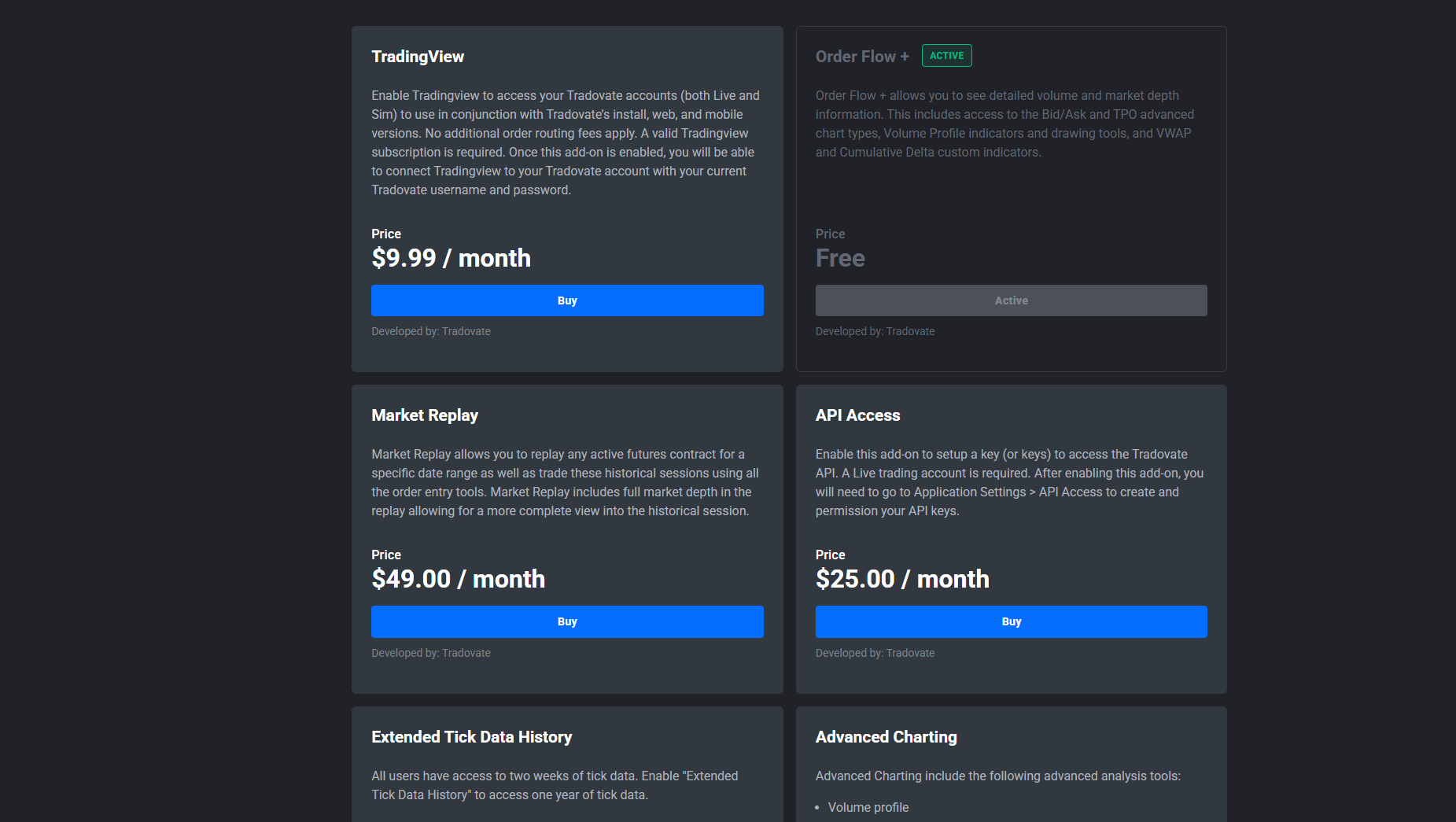
Task: Click 'Developed by: Tradovate' under Market Replay
Action: [431, 653]
